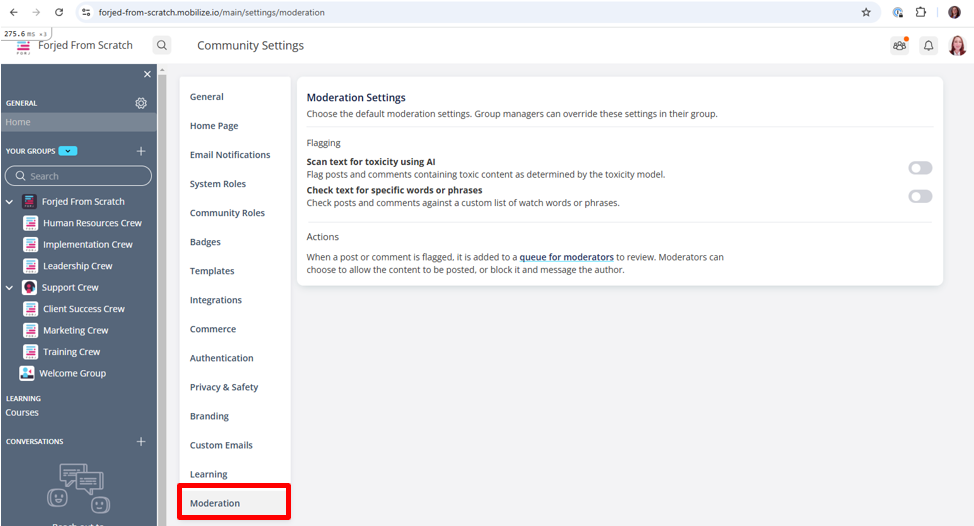Collapse the Support Crew tree
The height and width of the screenshot is (526, 974).
coord(9,288)
